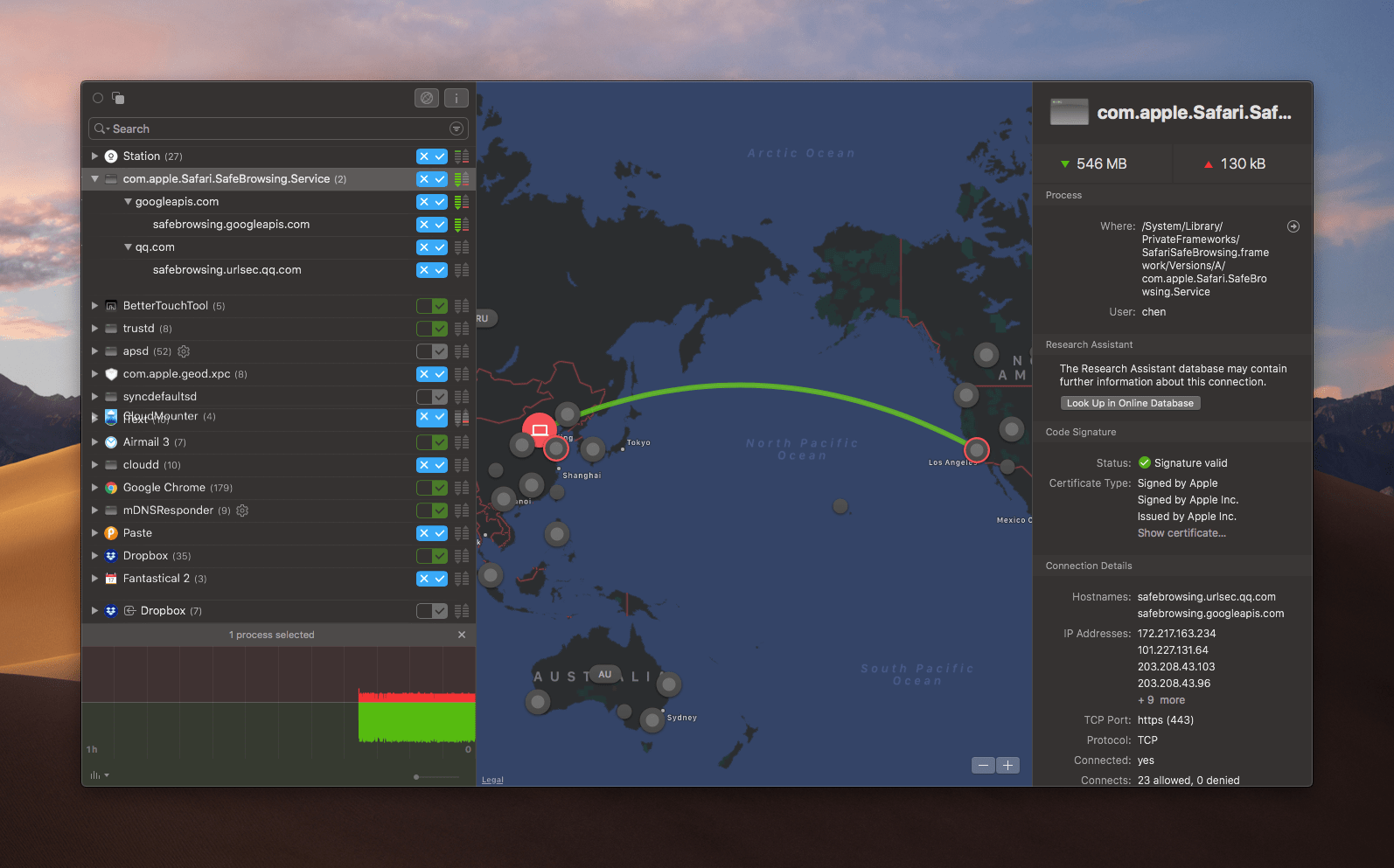Screen dimensions: 1394x868
Task: Click the hostname safebrowsing.urlsec.qq.com in Connection Details
Action: coord(1206,597)
